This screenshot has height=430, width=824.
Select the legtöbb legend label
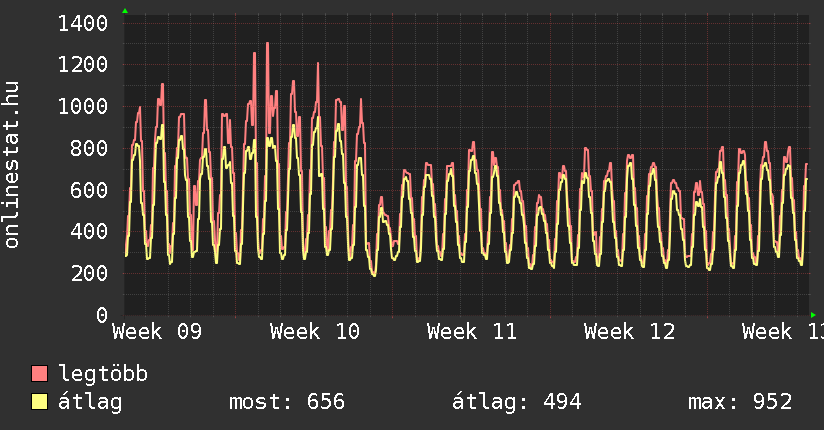103,374
